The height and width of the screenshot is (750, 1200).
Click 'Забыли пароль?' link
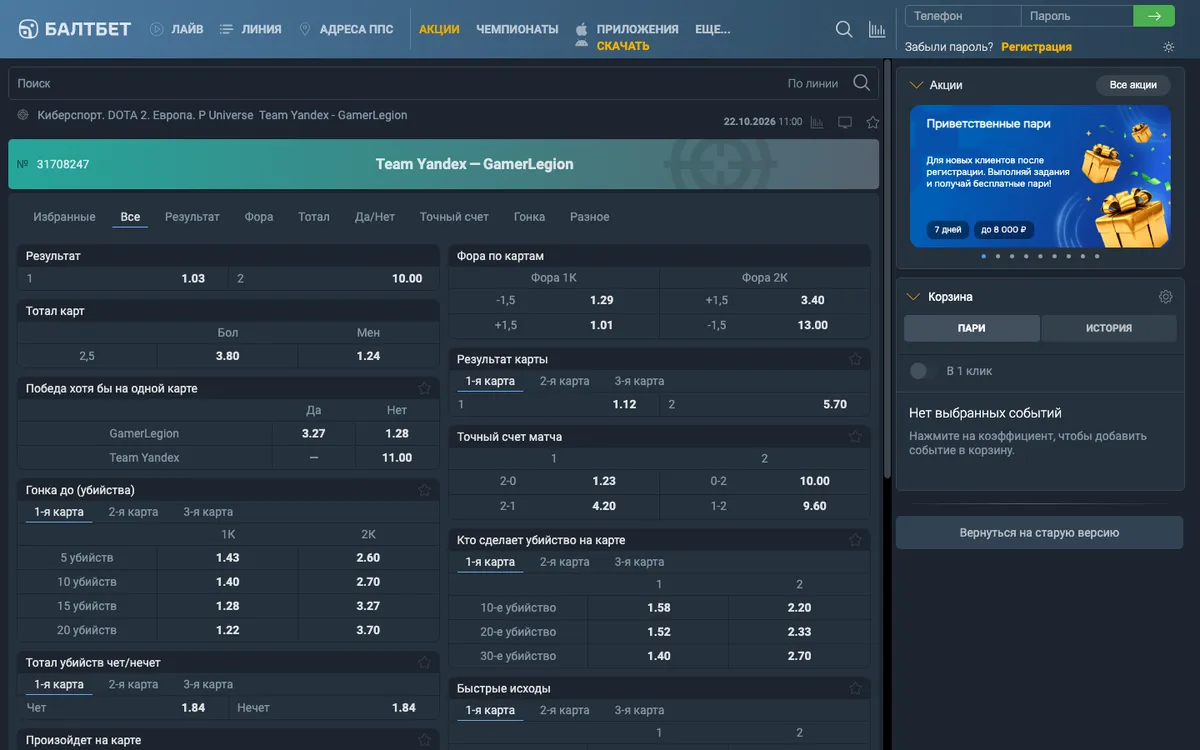pyautogui.click(x=949, y=47)
